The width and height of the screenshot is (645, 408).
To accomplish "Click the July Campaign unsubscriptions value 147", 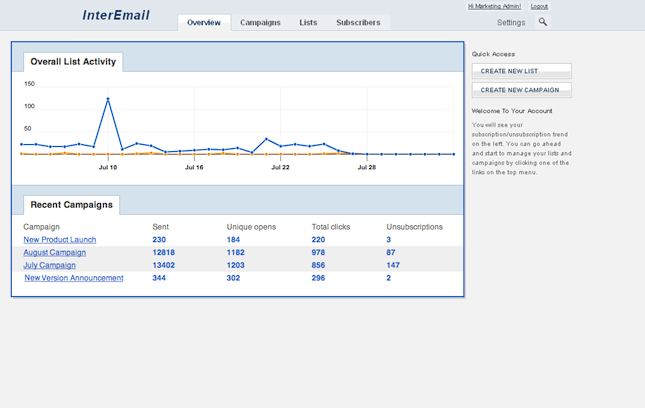I will click(x=393, y=266).
